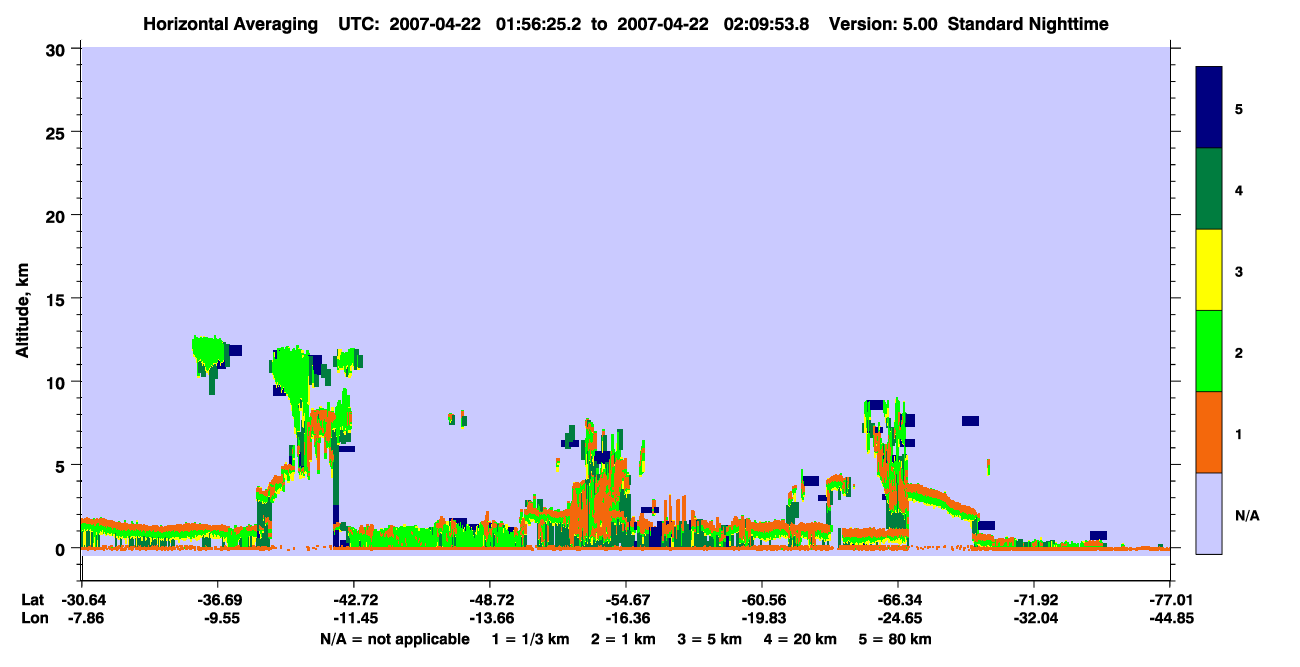
Task: Click the '3 = 5 km' legend text
Action: 708,639
